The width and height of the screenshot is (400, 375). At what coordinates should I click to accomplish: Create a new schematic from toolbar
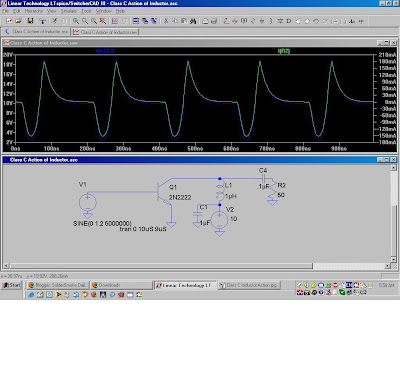click(9, 21)
